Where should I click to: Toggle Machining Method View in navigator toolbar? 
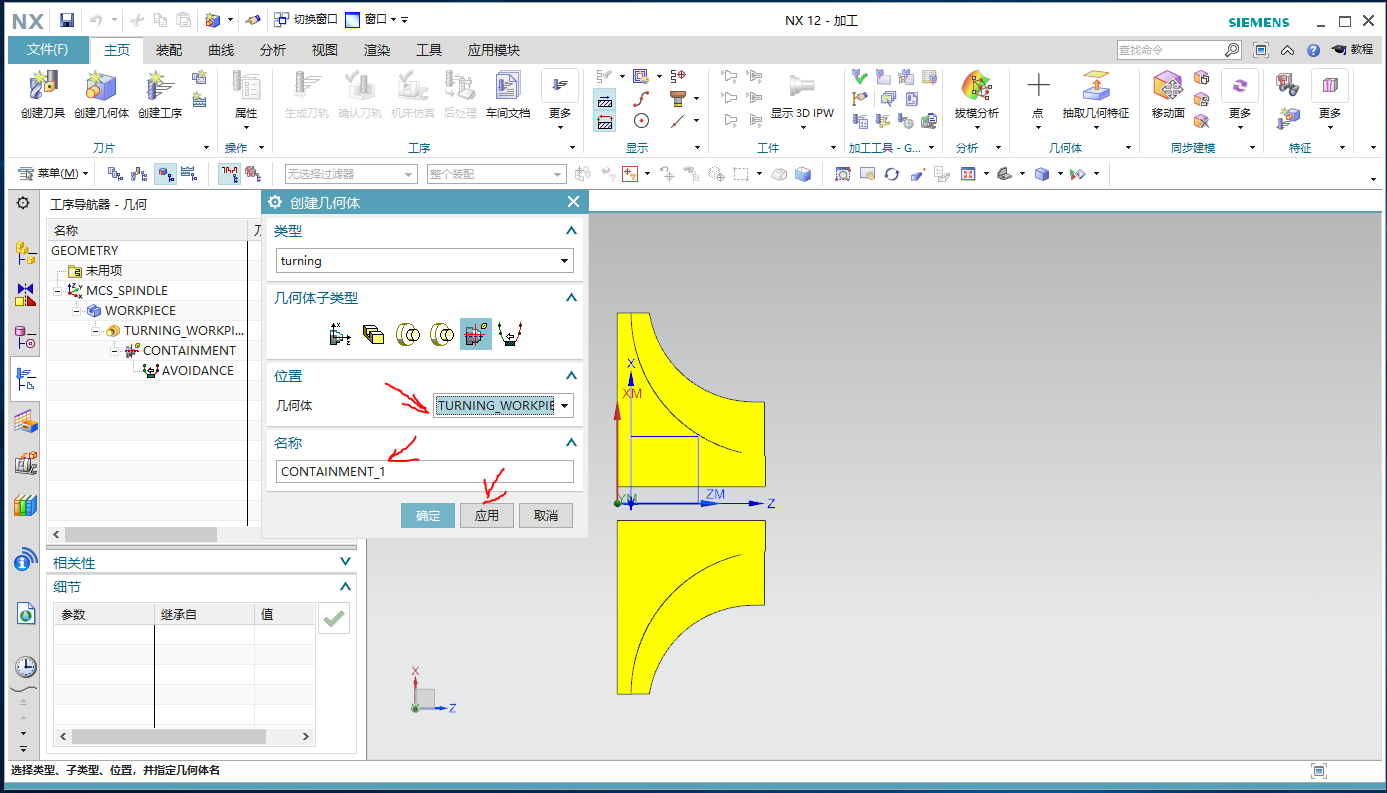coord(190,174)
